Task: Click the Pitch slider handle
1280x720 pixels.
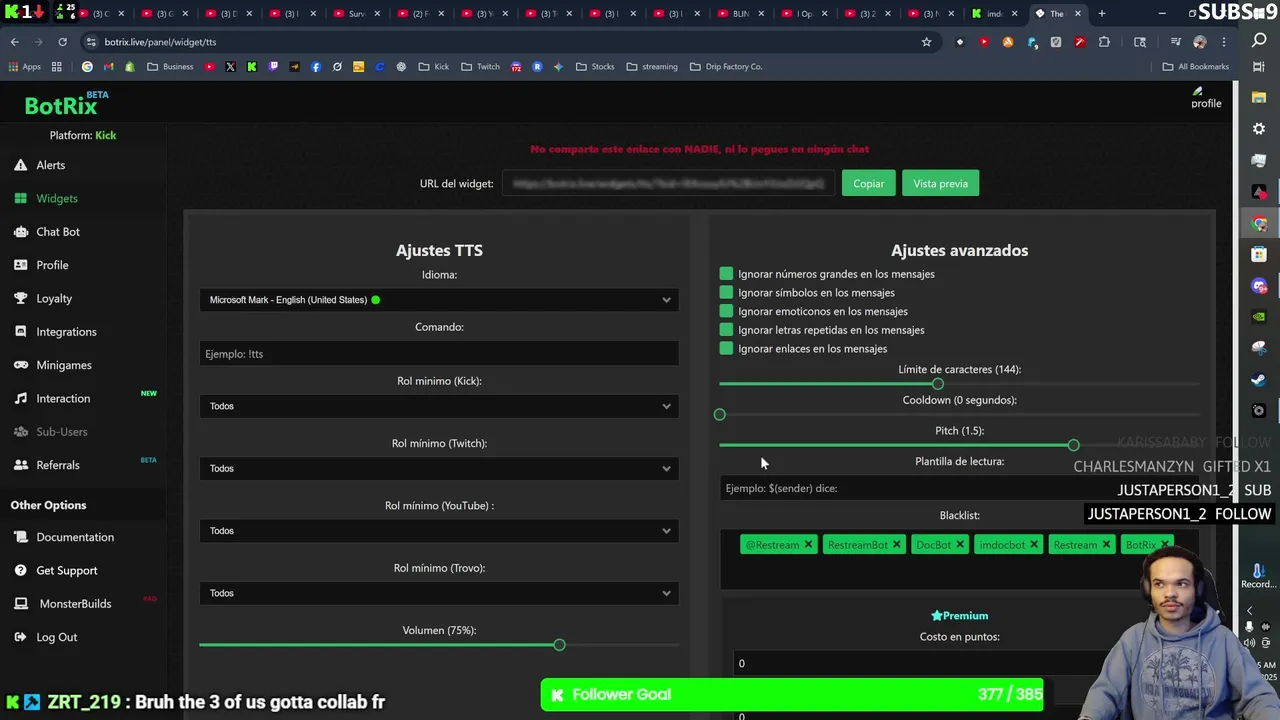Action: pyautogui.click(x=1073, y=445)
